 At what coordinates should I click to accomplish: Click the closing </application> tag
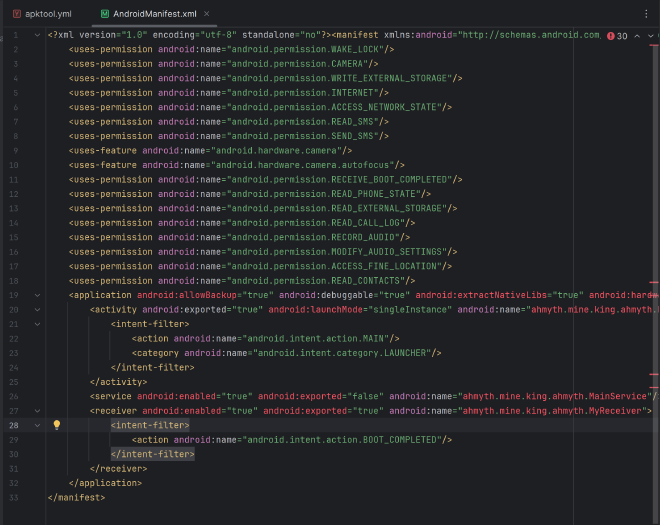coord(105,483)
